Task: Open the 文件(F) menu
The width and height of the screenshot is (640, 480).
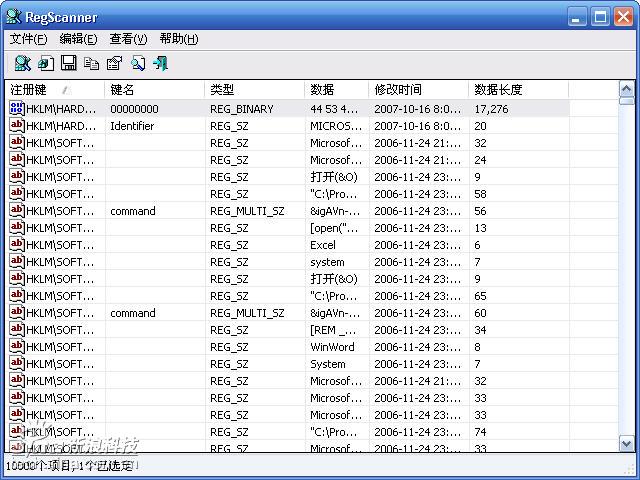Action: coord(28,39)
